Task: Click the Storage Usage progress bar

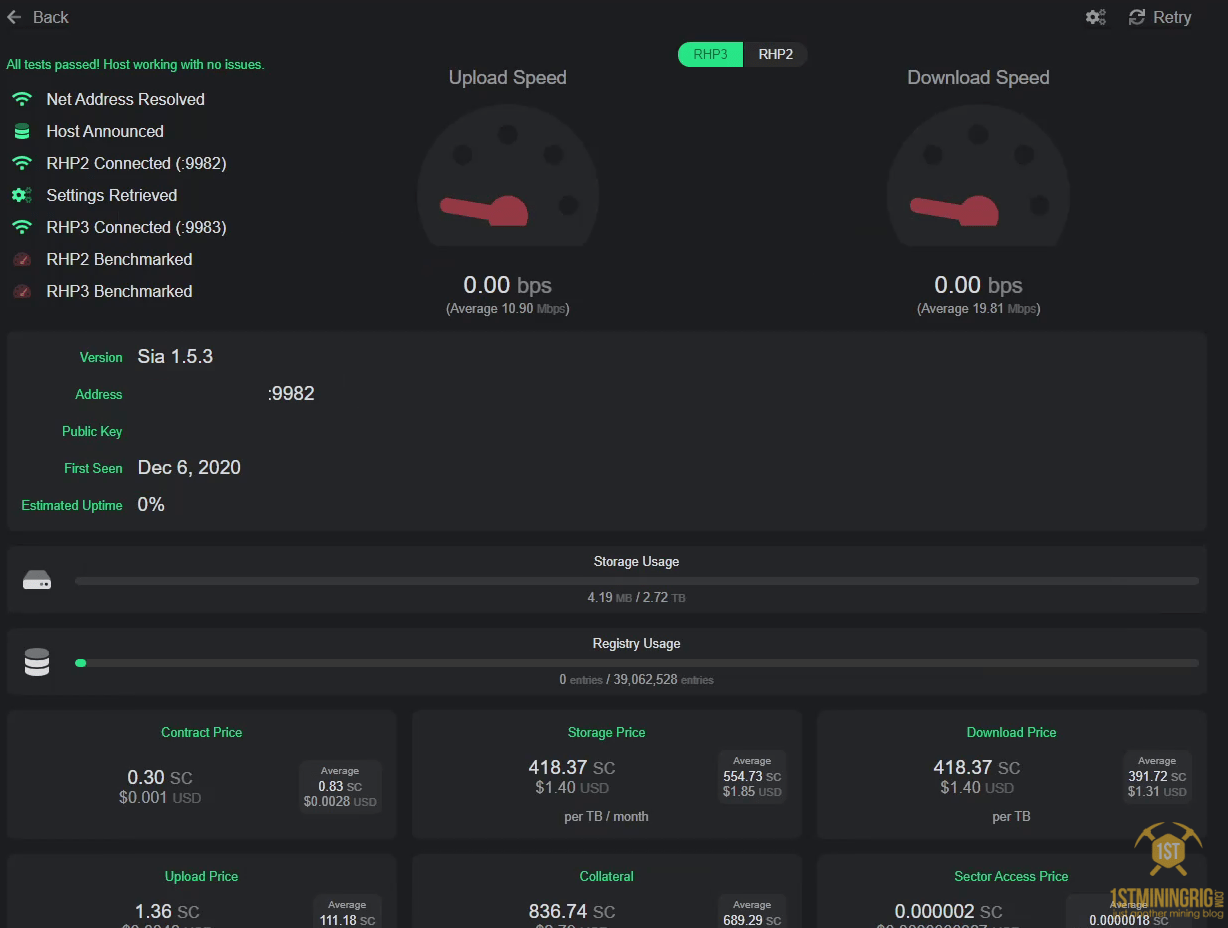Action: click(x=637, y=581)
